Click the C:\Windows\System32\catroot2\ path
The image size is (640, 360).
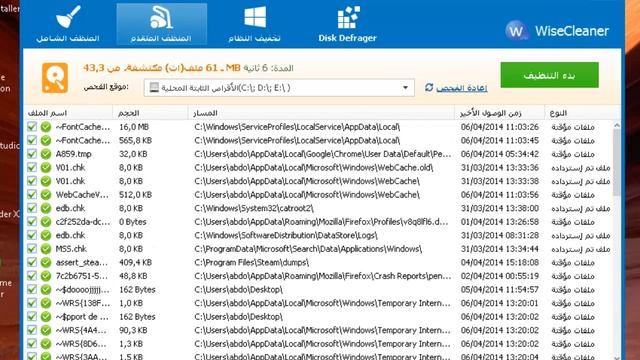(x=254, y=208)
